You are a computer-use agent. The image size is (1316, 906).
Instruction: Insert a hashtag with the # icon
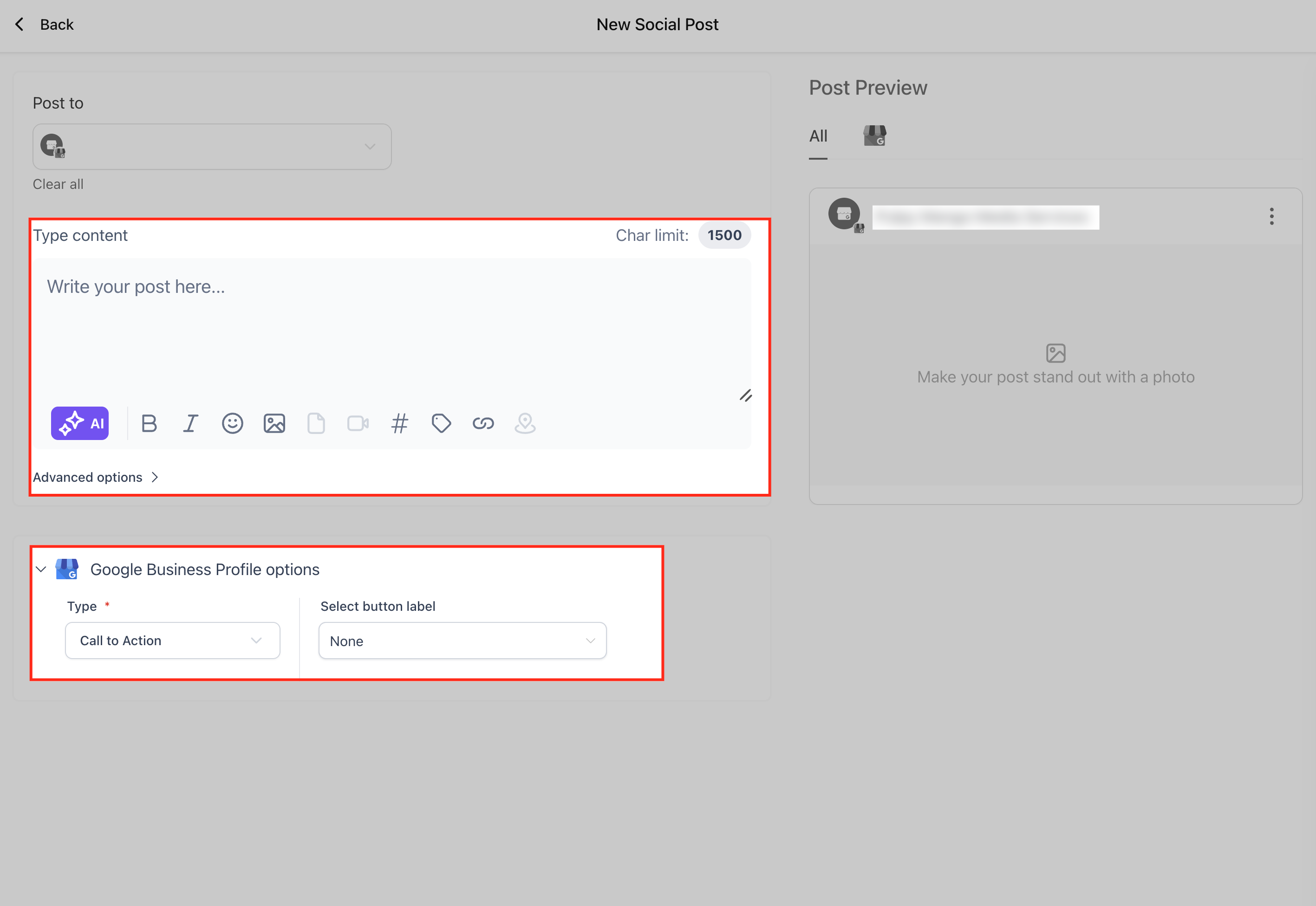399,423
